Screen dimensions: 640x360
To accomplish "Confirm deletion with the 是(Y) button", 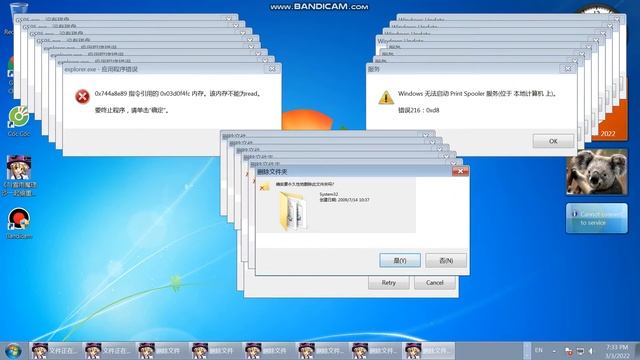I will point(400,260).
